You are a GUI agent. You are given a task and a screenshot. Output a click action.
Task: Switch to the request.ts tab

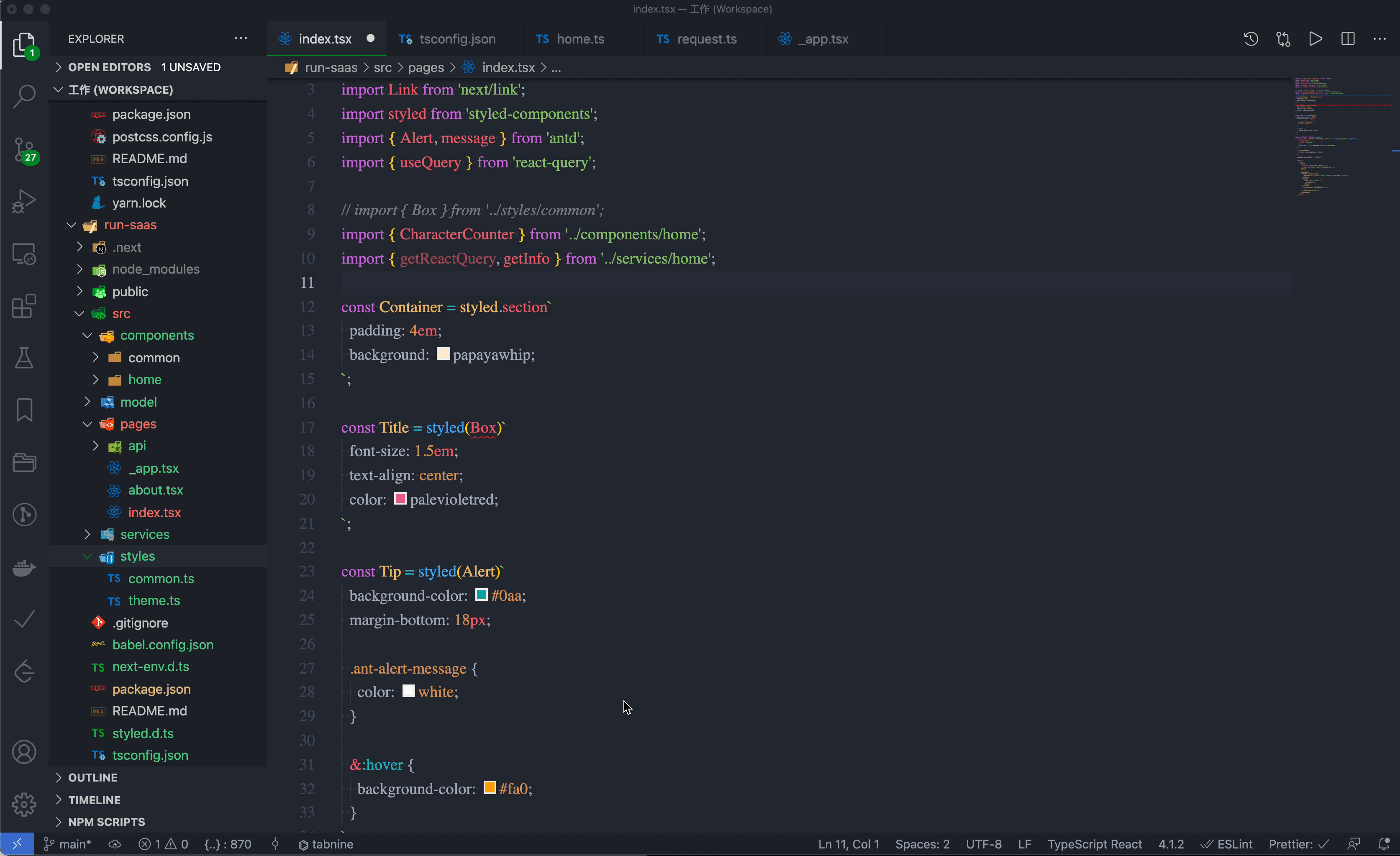click(x=706, y=38)
